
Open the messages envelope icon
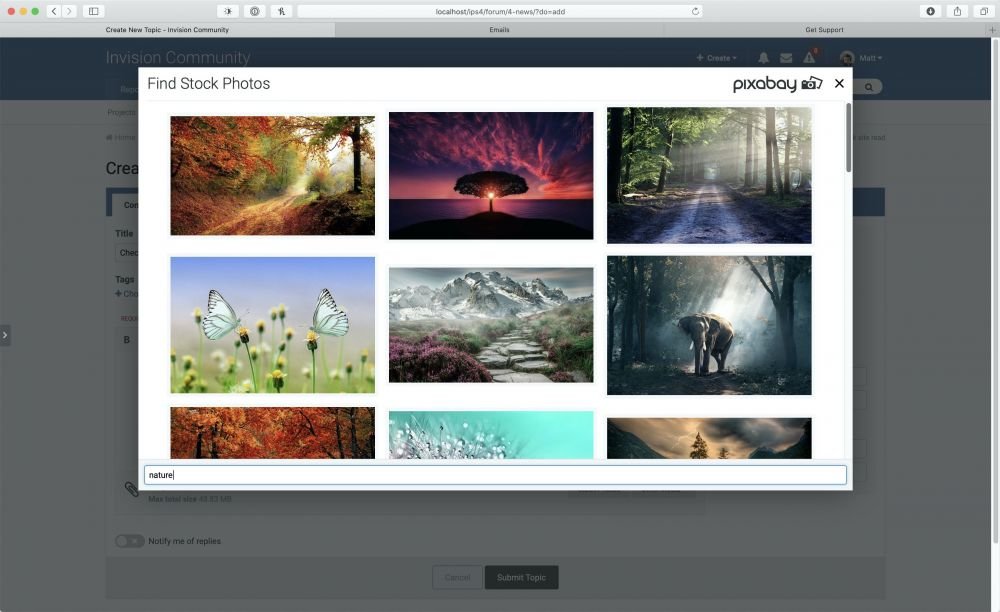pyautogui.click(x=786, y=59)
